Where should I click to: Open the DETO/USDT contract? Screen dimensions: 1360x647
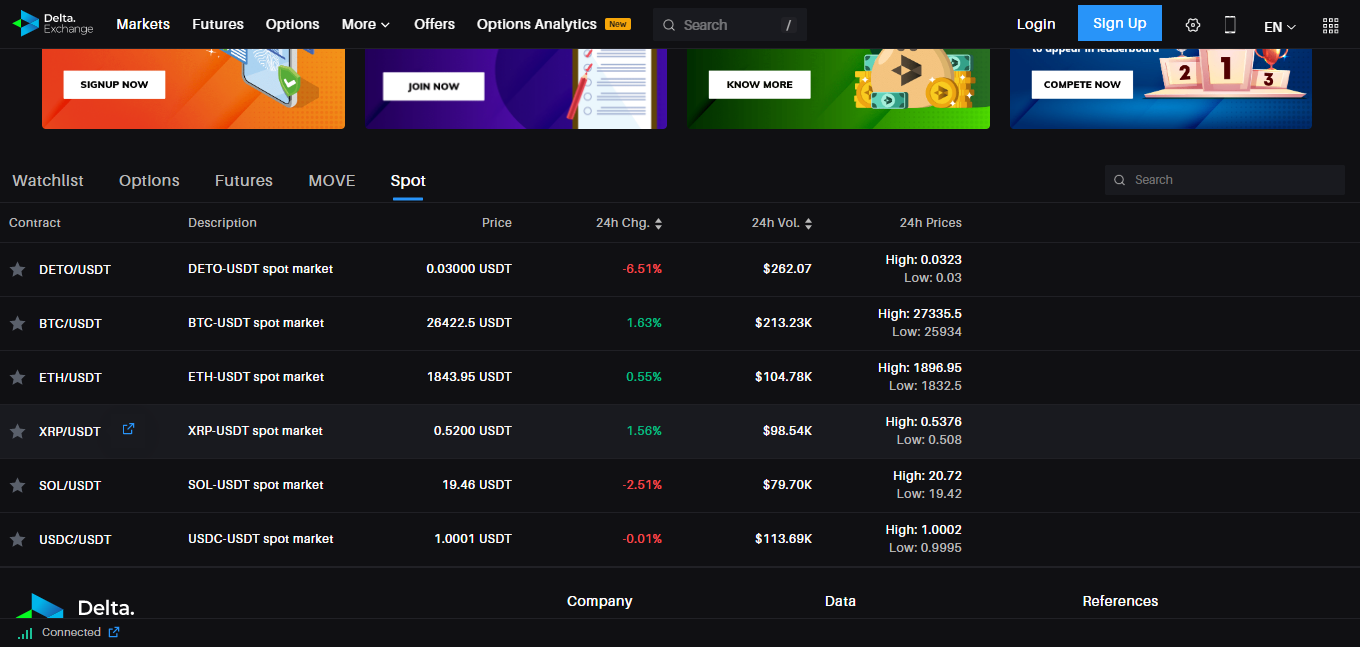click(x=75, y=270)
